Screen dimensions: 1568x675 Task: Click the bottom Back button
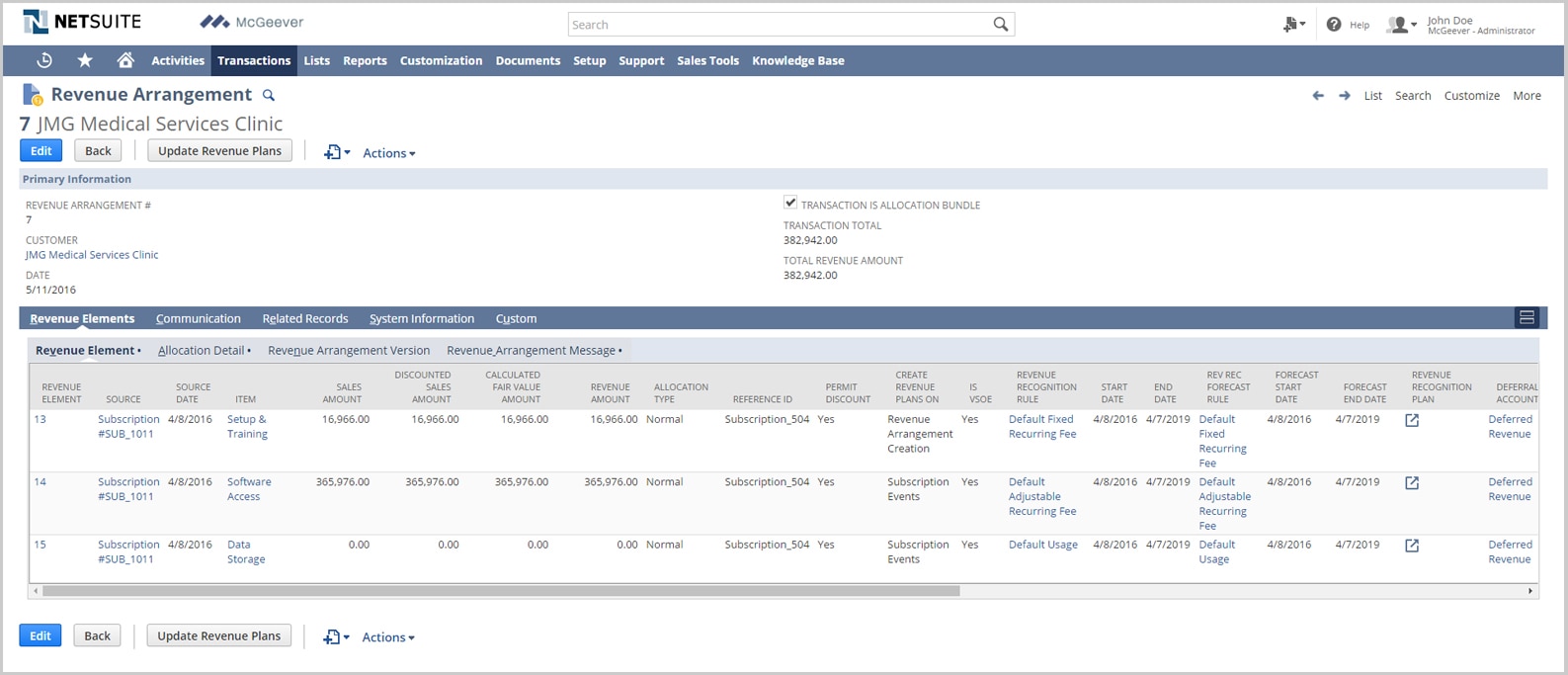[x=97, y=635]
